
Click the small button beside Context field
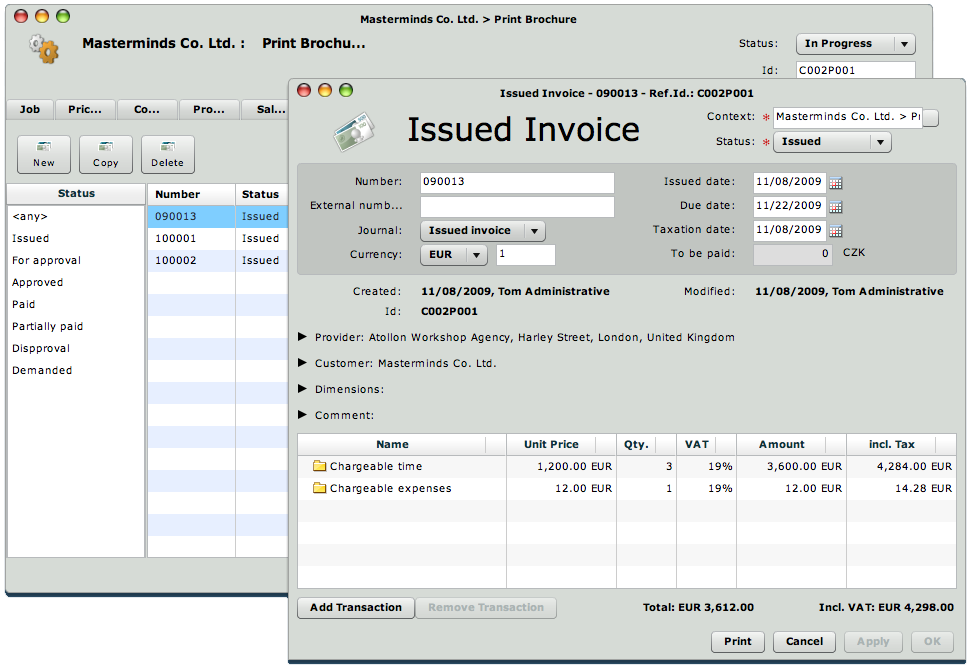[x=930, y=118]
